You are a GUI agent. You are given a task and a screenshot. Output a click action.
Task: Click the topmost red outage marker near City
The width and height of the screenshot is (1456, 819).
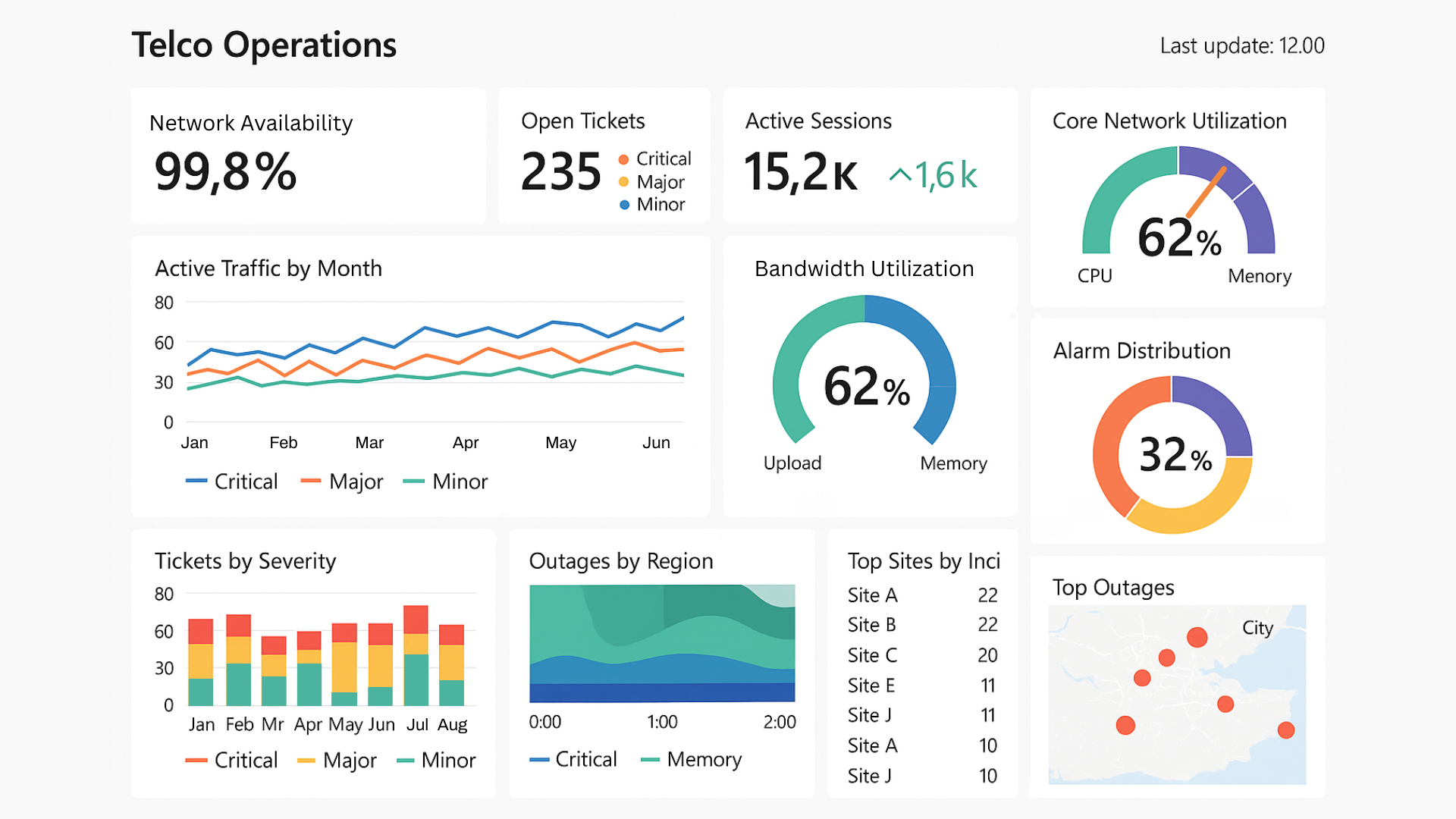(1197, 637)
